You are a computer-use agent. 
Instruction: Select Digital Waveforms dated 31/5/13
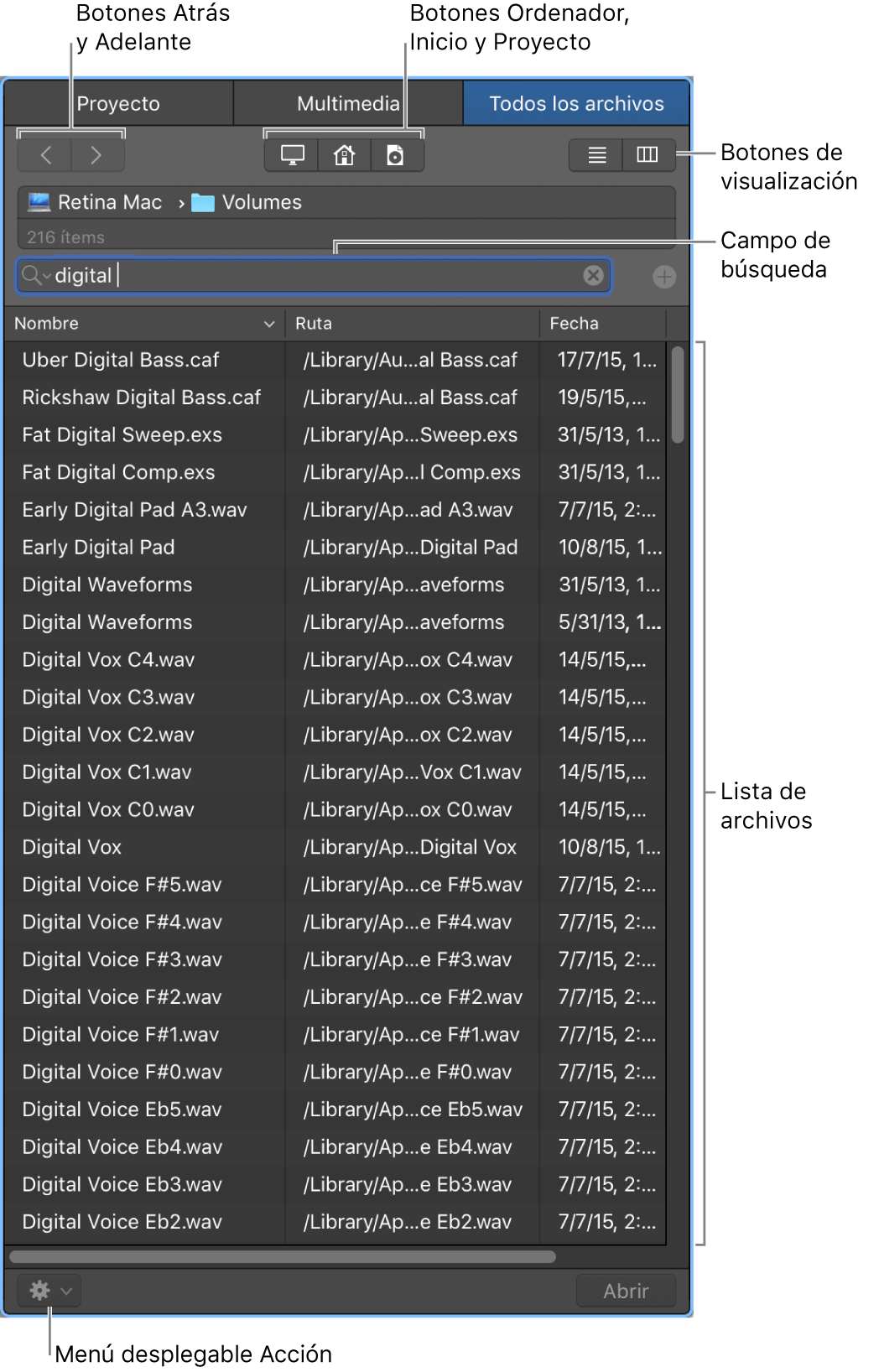(335, 585)
